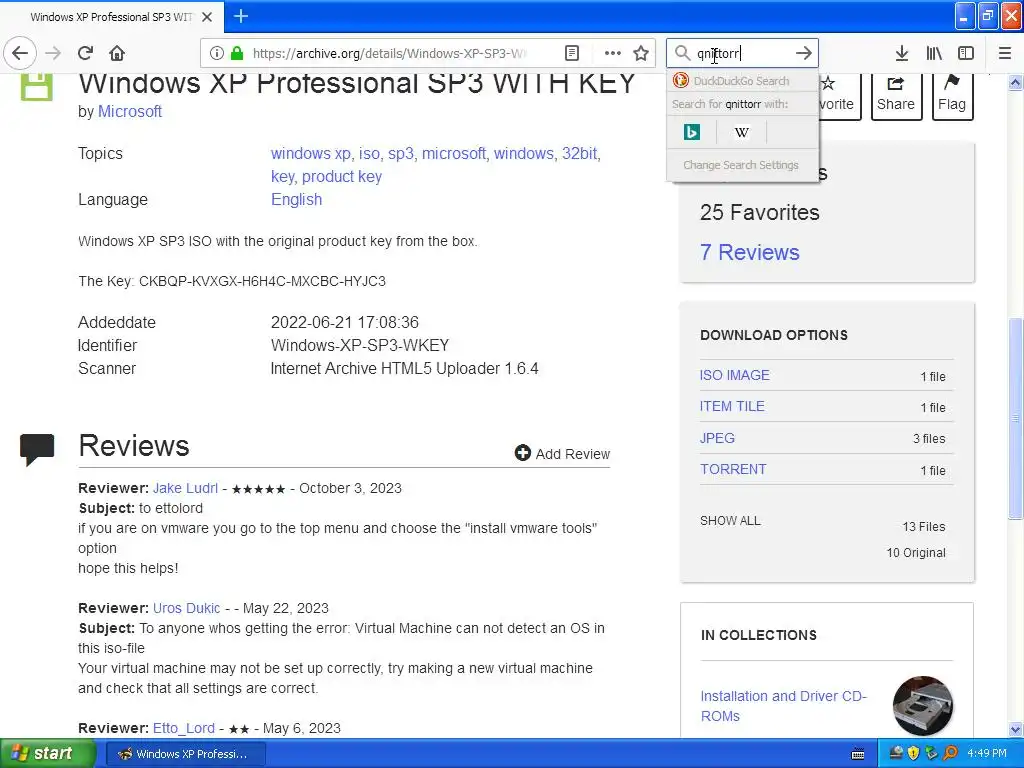Reload the current page

[x=86, y=53]
